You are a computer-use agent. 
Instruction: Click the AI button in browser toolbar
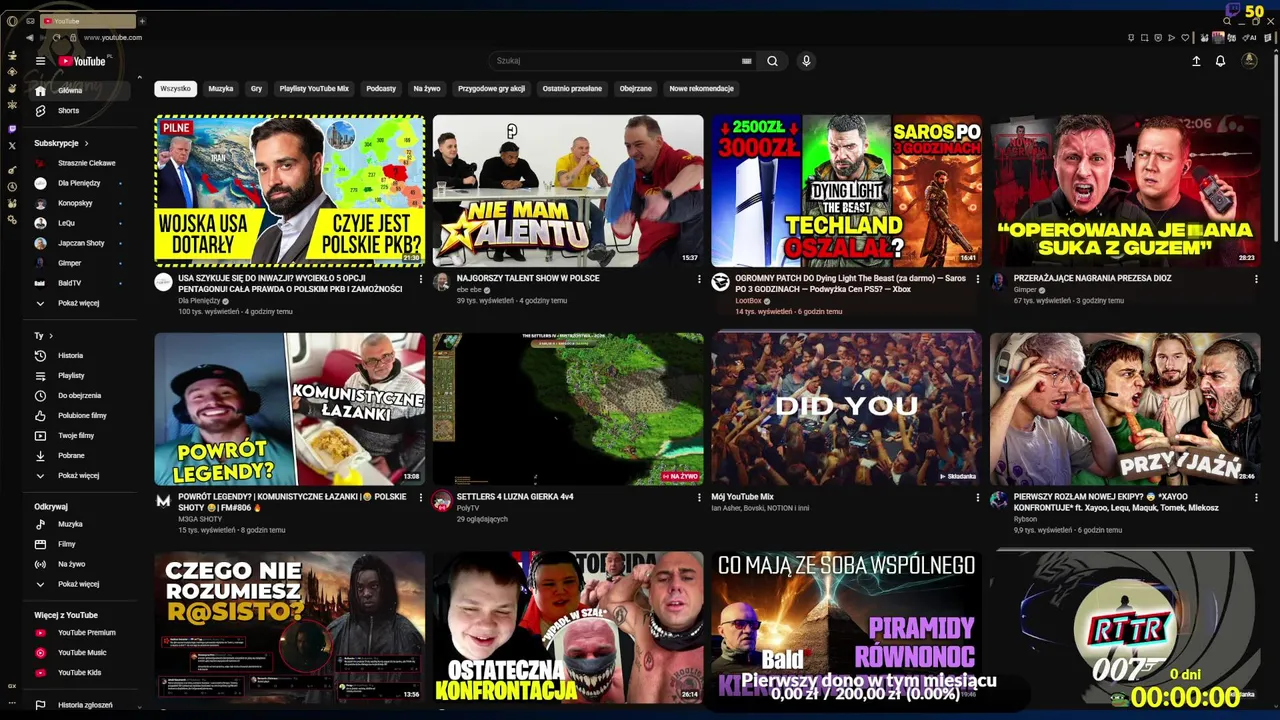pos(1250,38)
